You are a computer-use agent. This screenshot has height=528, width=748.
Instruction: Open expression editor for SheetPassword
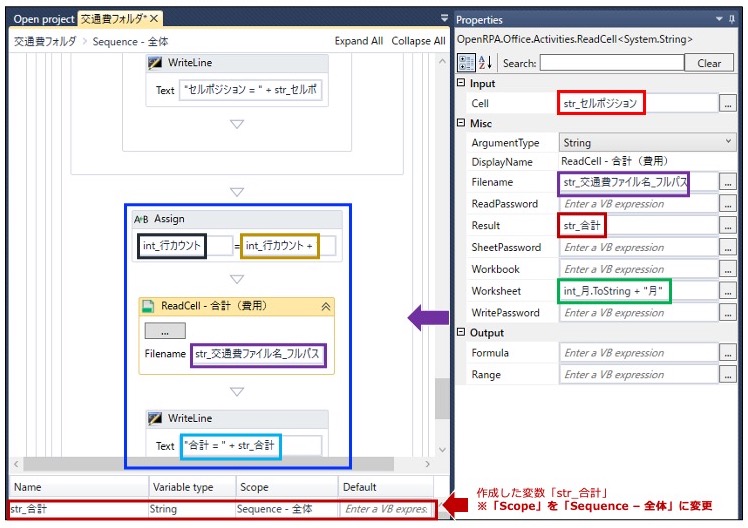coord(727,248)
